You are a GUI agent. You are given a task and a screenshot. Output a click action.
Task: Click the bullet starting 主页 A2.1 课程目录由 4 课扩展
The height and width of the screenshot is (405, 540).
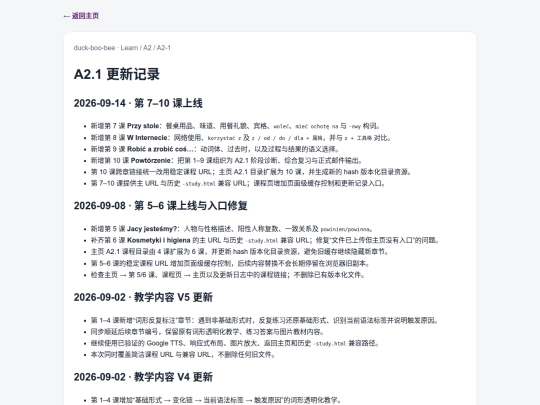coord(240,252)
